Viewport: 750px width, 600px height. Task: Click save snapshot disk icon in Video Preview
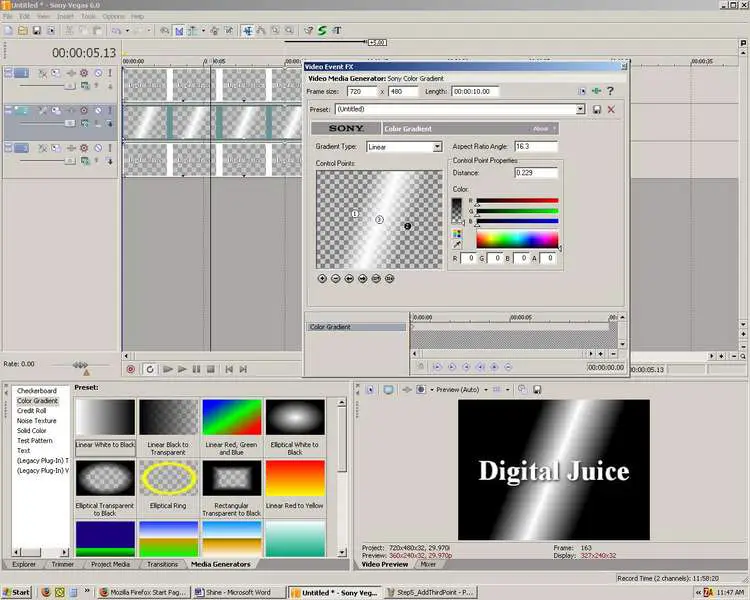pyautogui.click(x=537, y=390)
